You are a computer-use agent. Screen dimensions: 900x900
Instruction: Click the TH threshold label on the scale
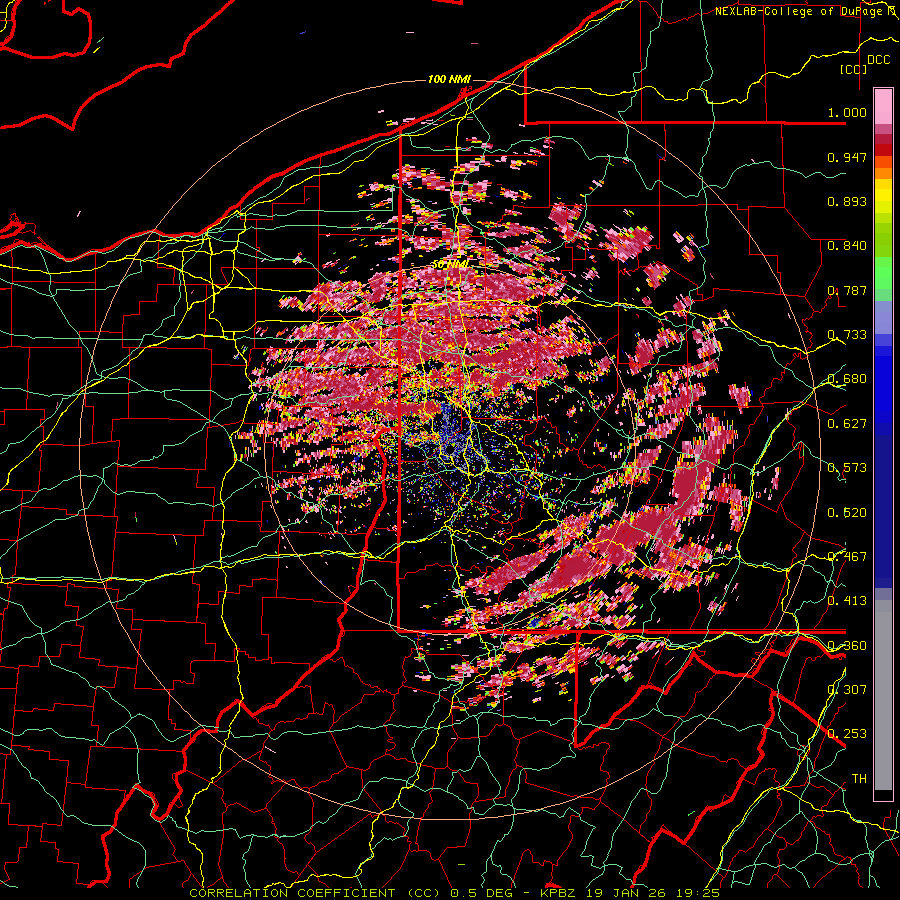pos(859,779)
